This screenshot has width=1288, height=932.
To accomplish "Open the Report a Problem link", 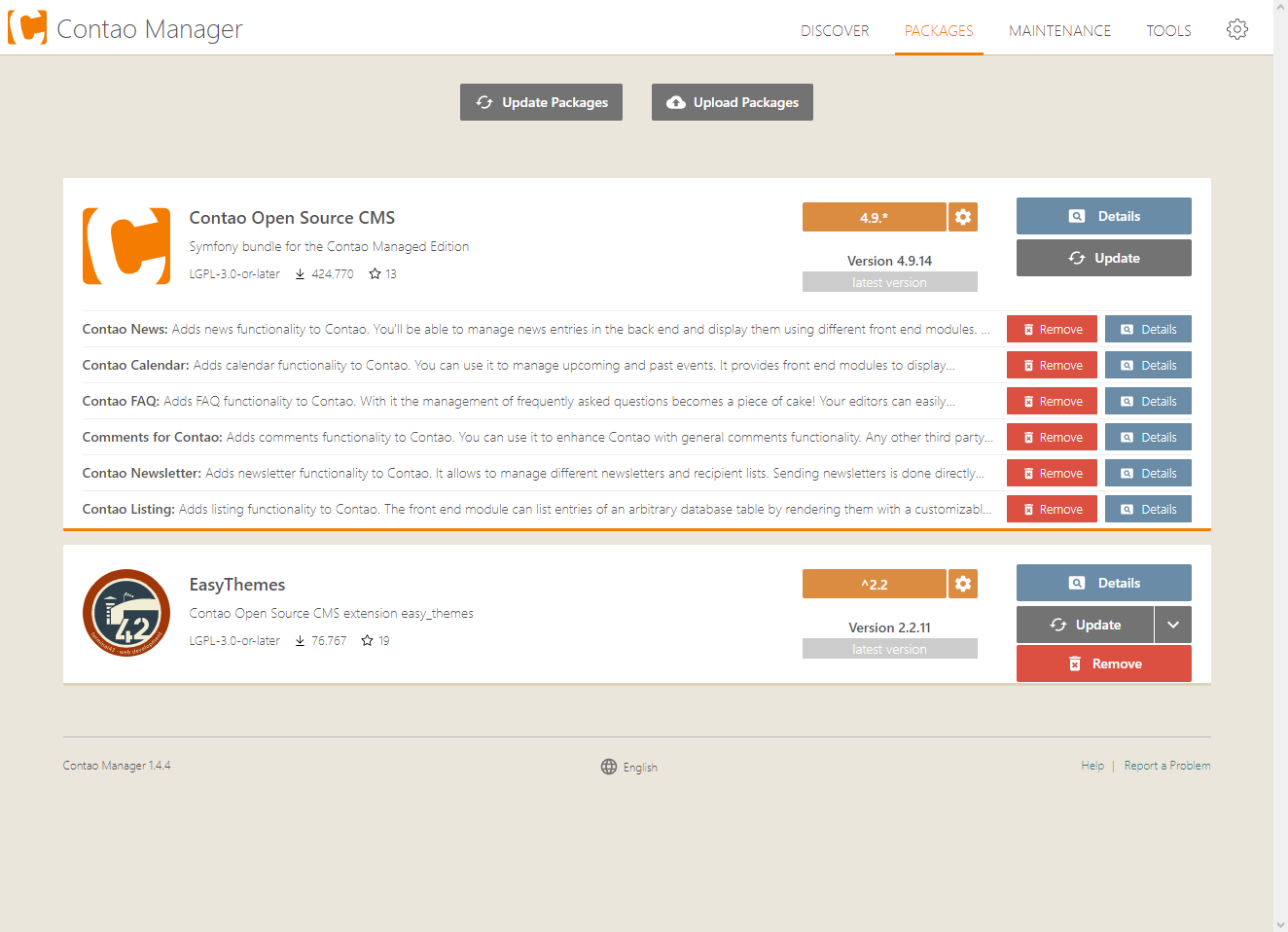I will (x=1167, y=766).
